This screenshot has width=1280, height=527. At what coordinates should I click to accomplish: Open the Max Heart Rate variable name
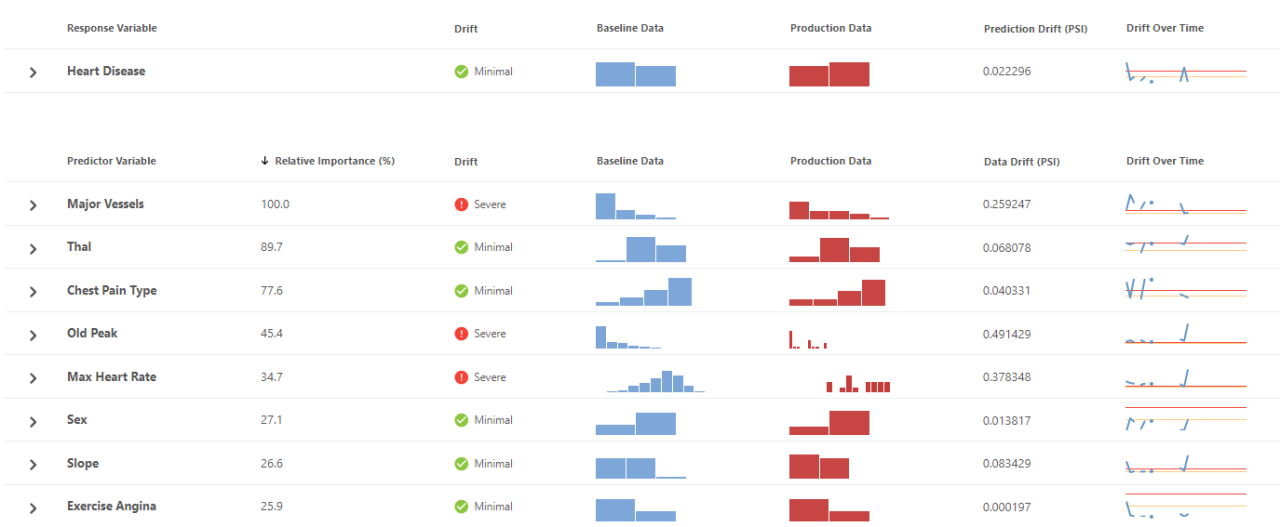111,377
